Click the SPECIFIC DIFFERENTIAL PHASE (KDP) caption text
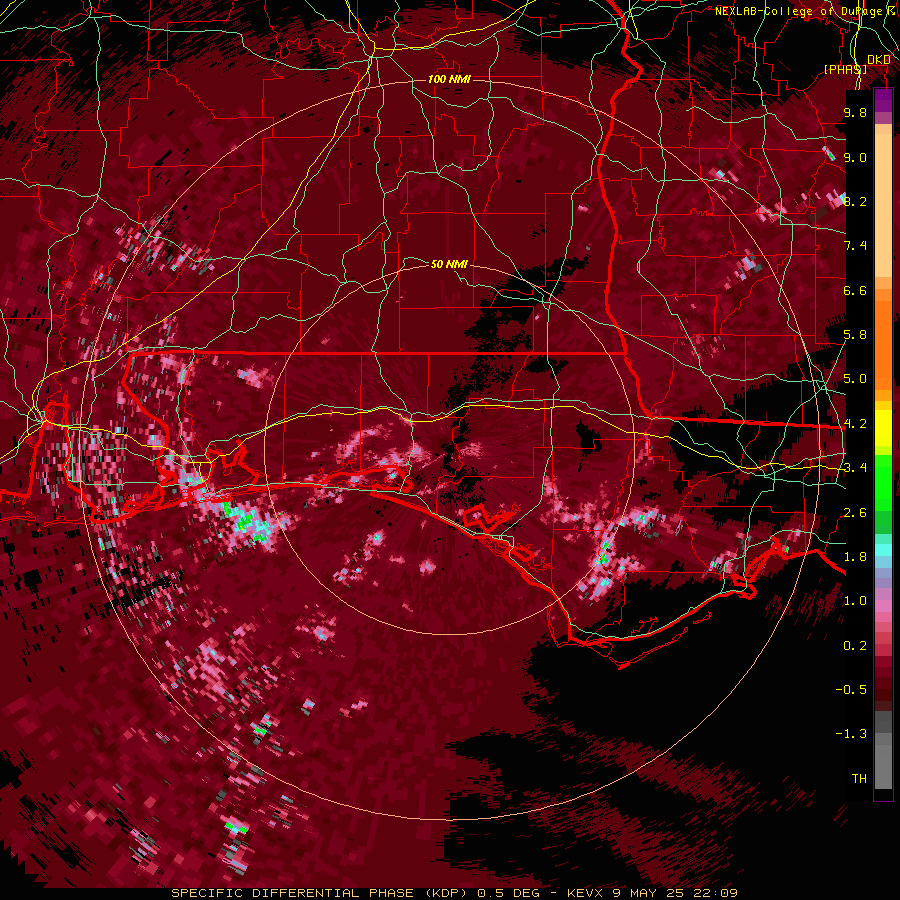The height and width of the screenshot is (900, 900). click(x=320, y=893)
